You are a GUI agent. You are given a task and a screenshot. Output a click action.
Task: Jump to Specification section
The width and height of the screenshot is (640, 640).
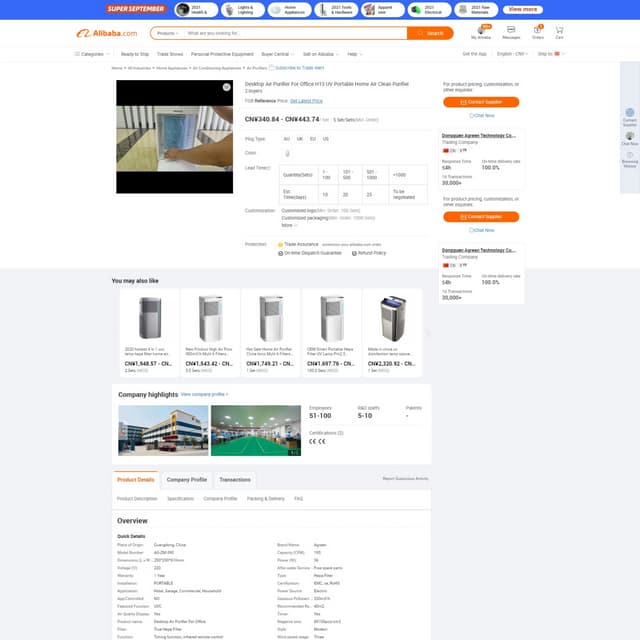pyautogui.click(x=180, y=498)
